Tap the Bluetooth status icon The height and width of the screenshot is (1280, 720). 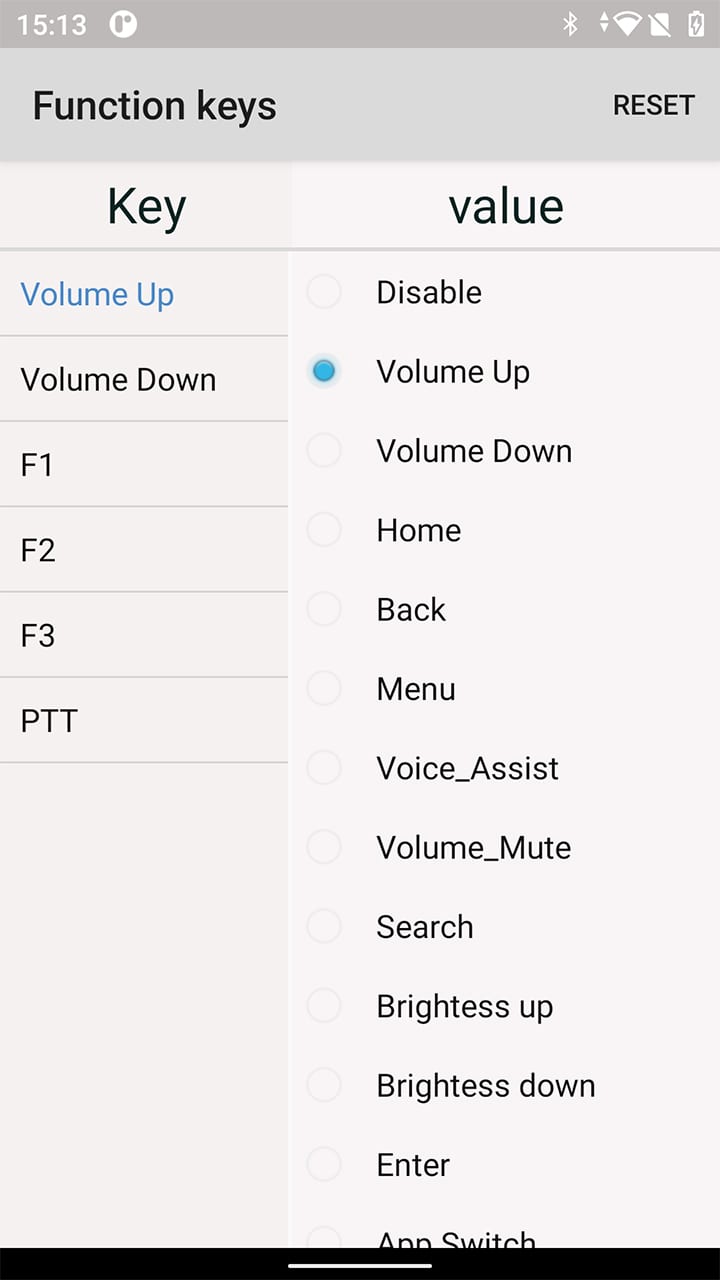click(x=570, y=24)
